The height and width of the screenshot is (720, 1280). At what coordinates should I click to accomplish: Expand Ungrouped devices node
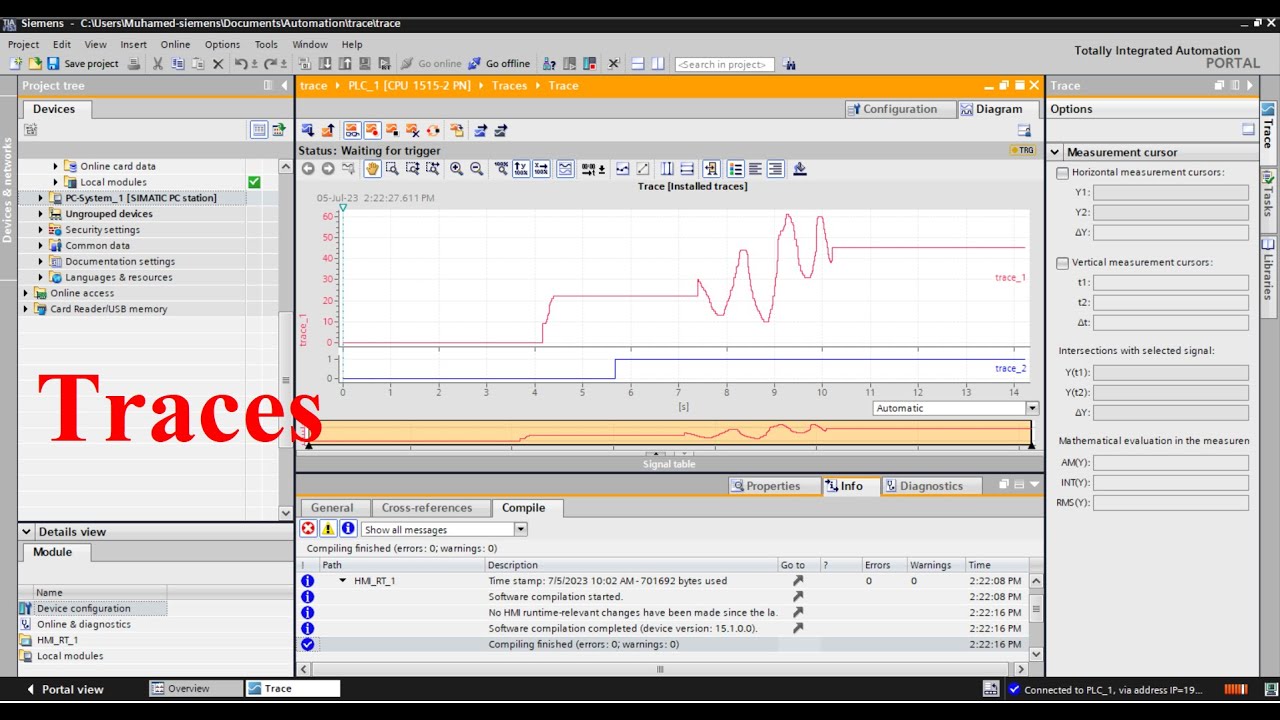[41, 214]
